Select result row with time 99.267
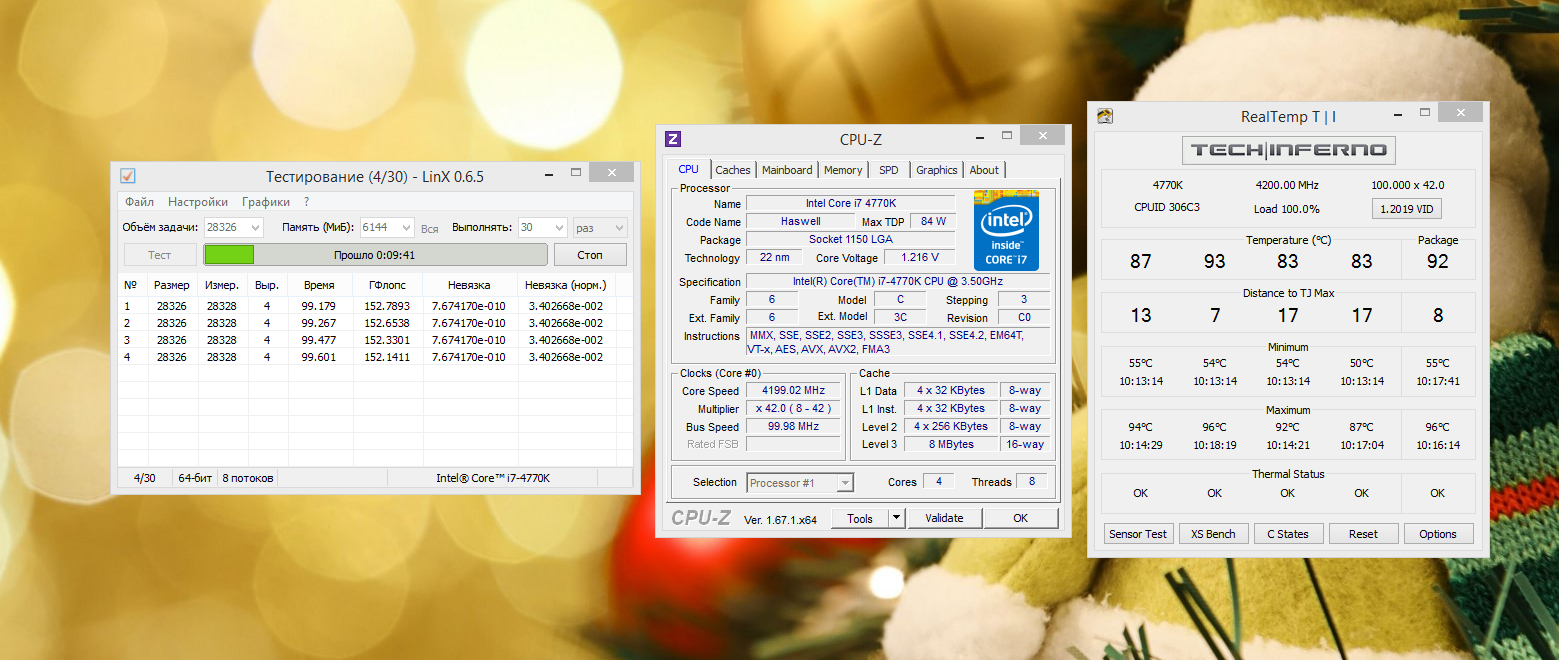The height and width of the screenshot is (660, 1559). [376, 323]
